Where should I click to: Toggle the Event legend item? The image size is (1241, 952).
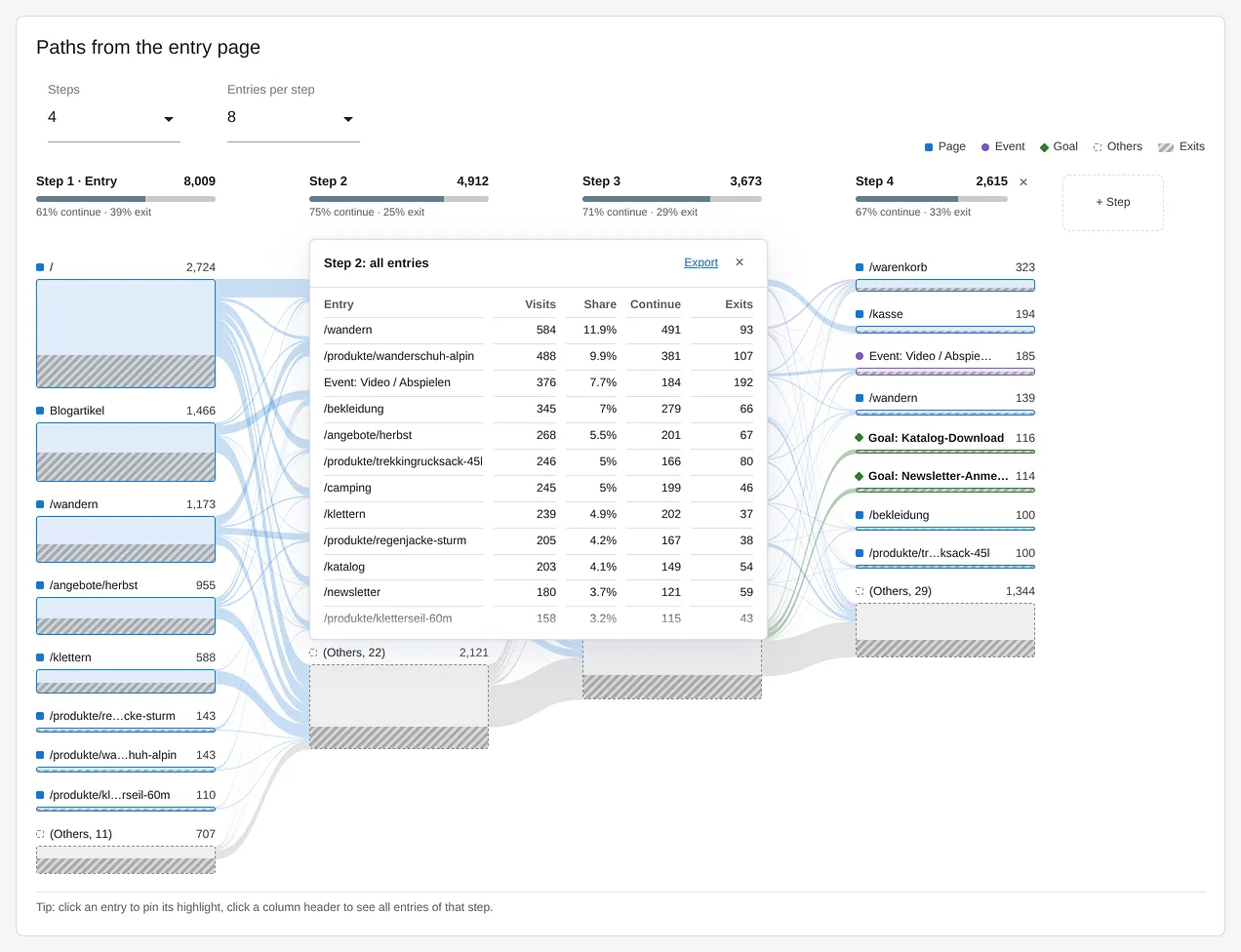[1003, 146]
